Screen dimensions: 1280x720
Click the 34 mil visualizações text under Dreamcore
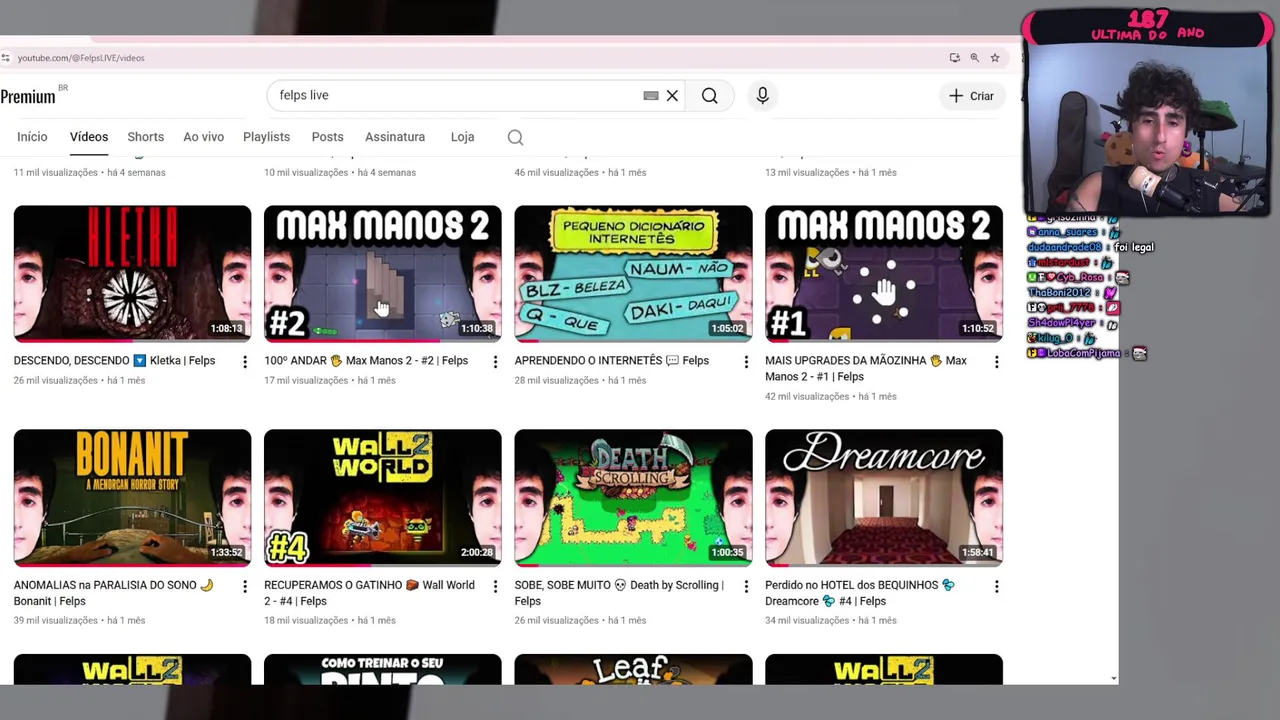click(807, 621)
